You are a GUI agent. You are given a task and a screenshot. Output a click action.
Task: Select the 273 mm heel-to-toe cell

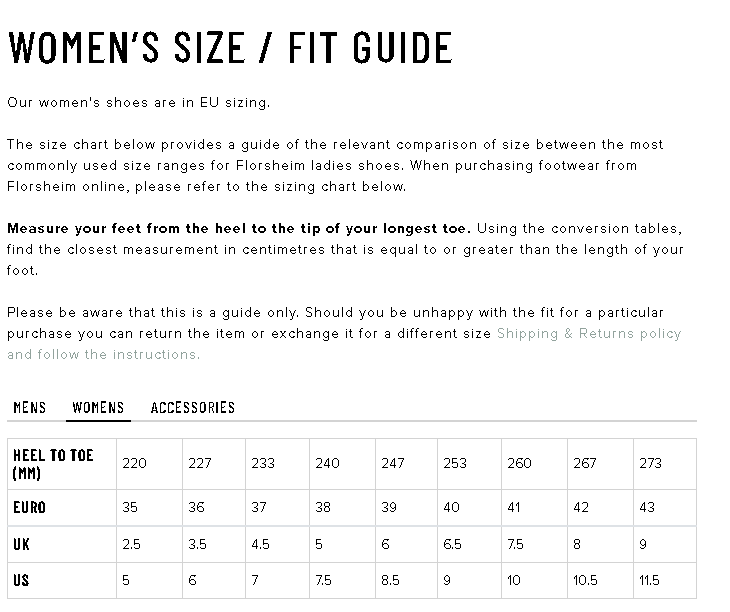650,463
